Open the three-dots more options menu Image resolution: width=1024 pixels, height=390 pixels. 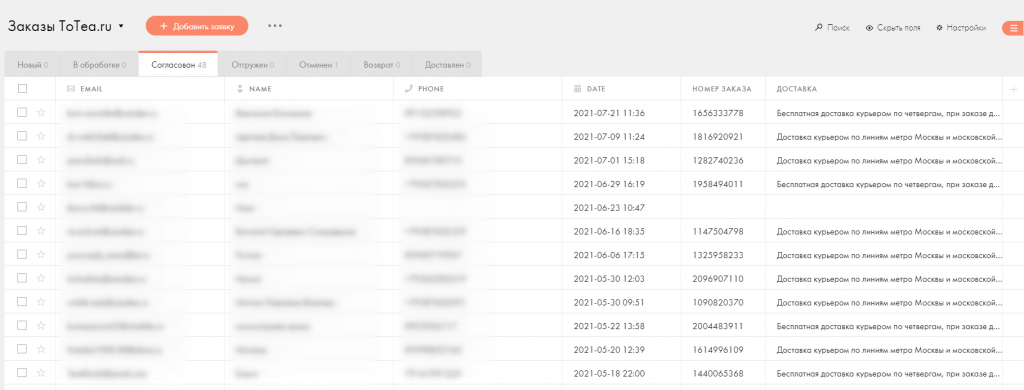[x=275, y=26]
